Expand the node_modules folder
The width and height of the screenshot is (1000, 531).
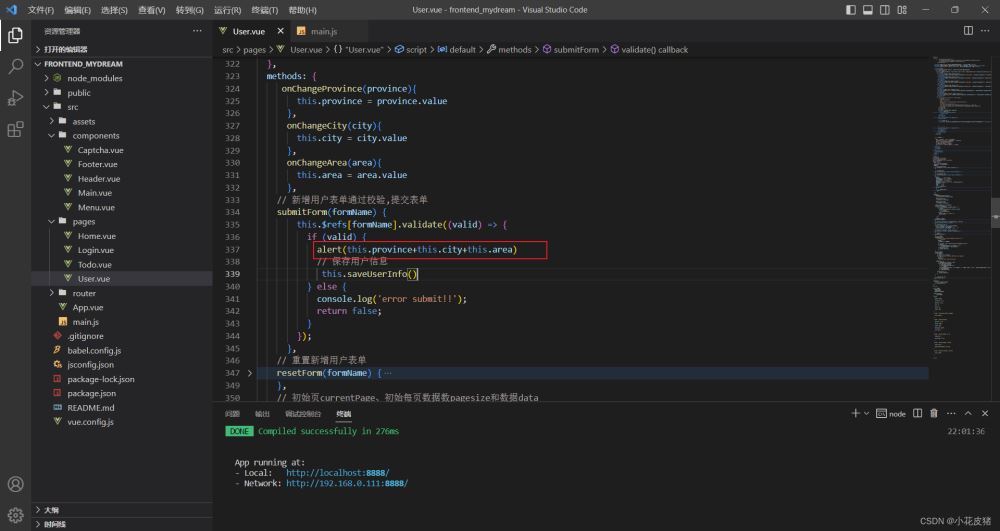point(94,78)
